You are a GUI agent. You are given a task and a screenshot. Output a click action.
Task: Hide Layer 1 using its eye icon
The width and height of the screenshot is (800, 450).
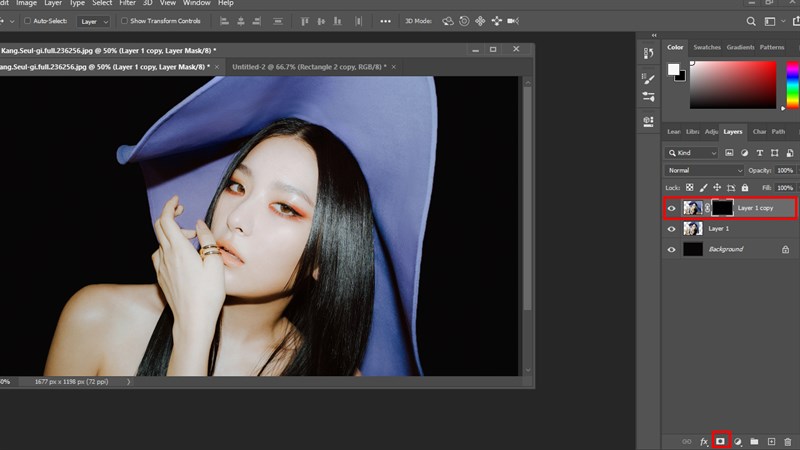[x=671, y=229]
